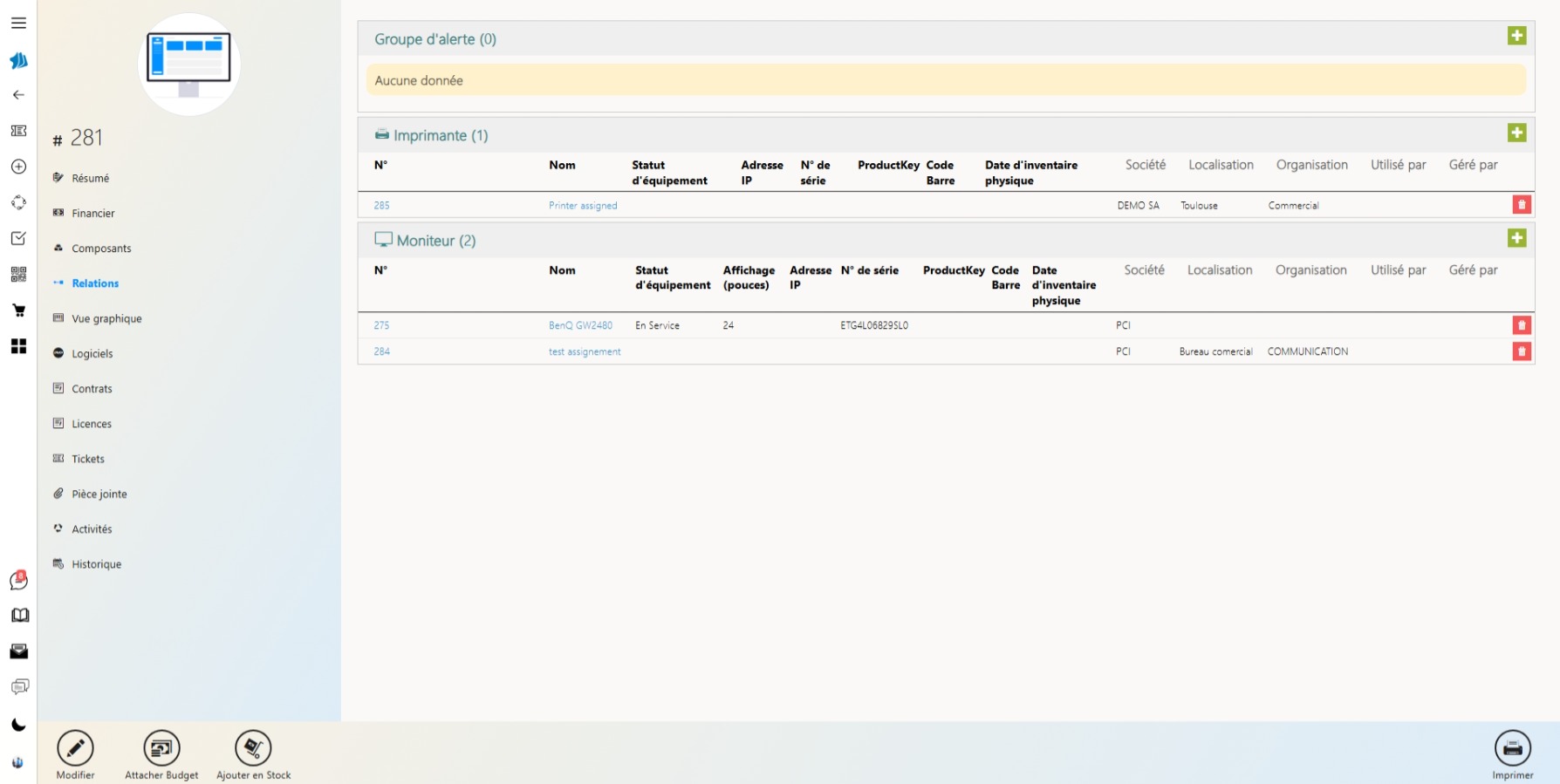Click the QR code icon in sidebar

18,275
